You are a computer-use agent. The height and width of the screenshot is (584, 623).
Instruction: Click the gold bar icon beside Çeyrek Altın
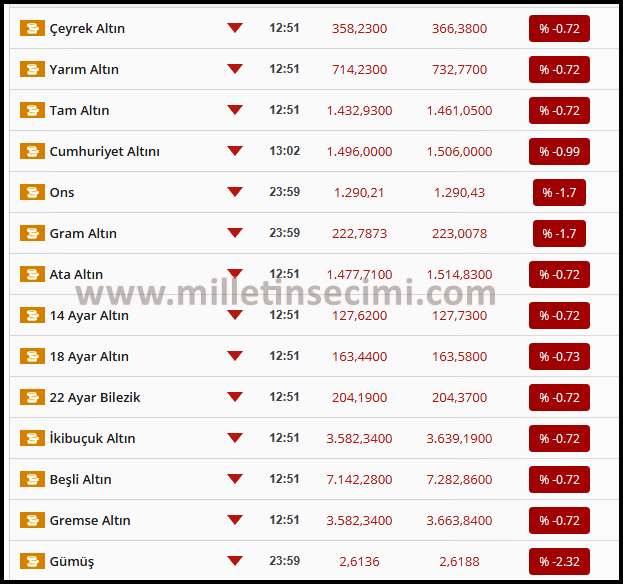(32, 28)
